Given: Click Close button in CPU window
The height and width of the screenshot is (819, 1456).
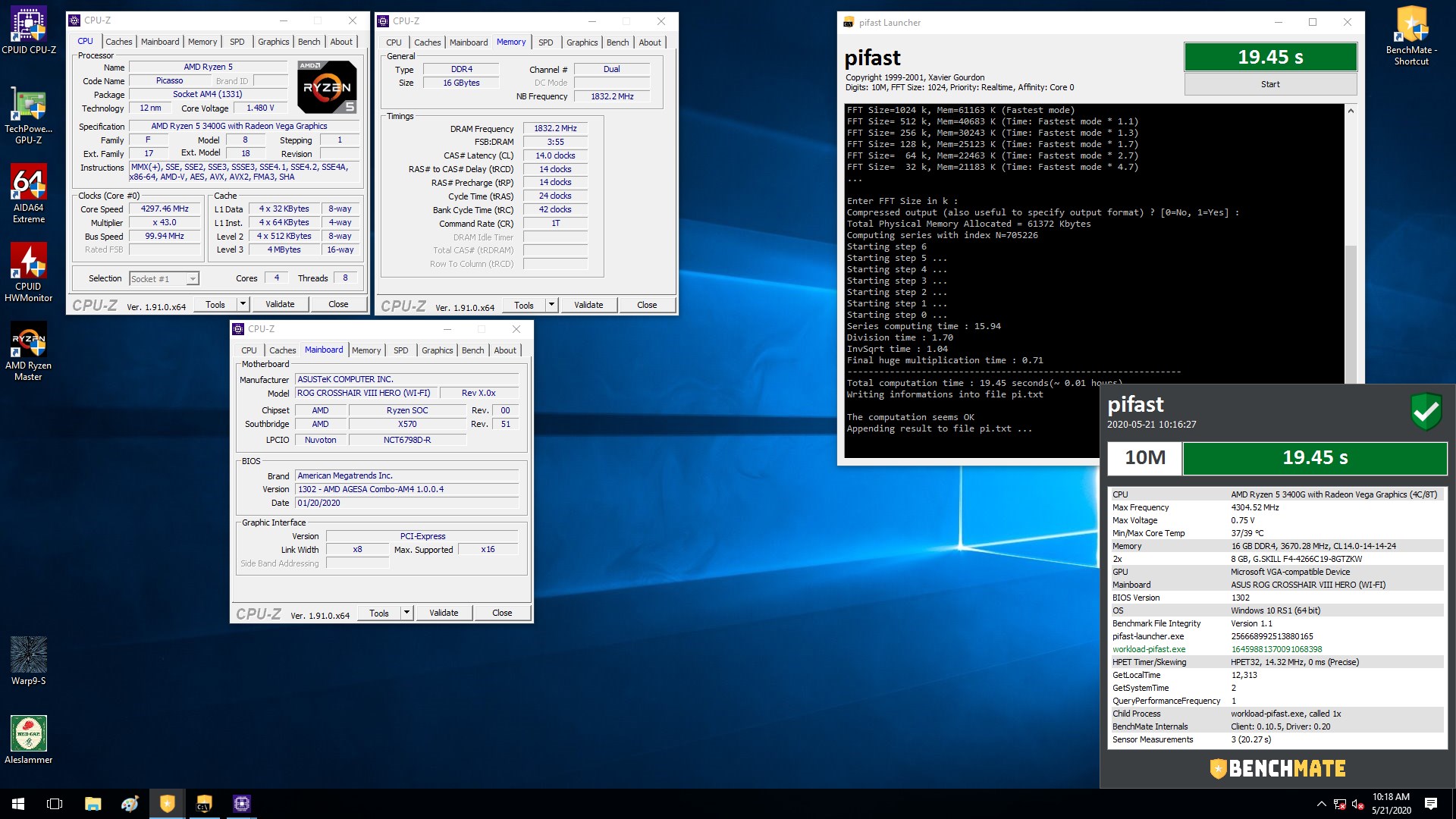Looking at the screenshot, I should 338,304.
